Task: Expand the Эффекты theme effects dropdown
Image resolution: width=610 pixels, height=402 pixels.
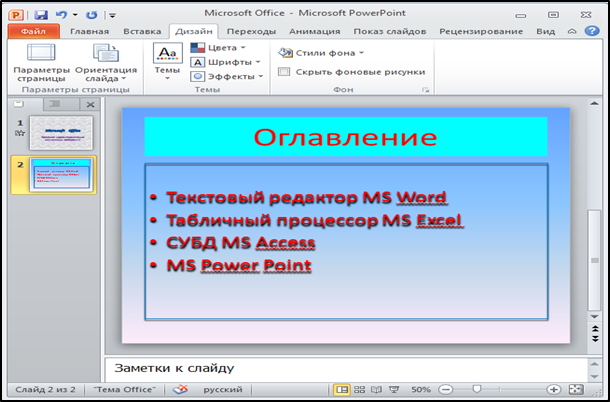Action: [227, 77]
